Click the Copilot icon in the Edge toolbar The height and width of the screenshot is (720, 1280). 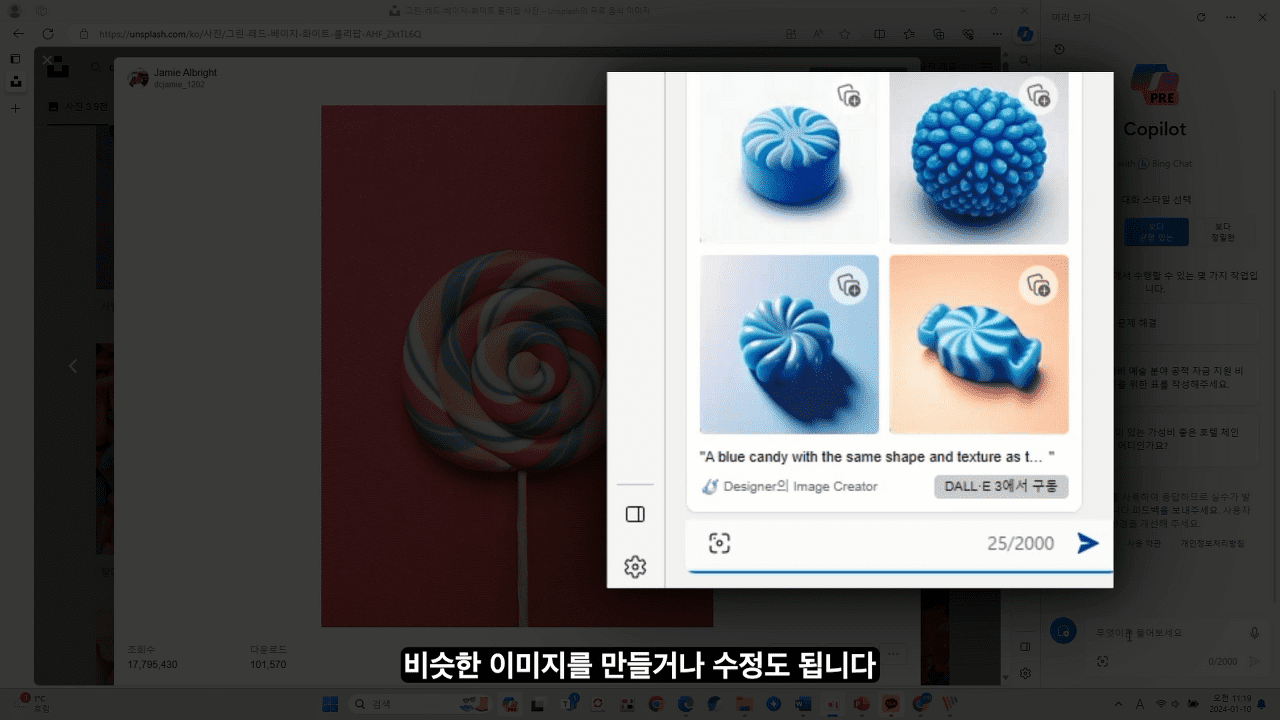tap(1024, 33)
